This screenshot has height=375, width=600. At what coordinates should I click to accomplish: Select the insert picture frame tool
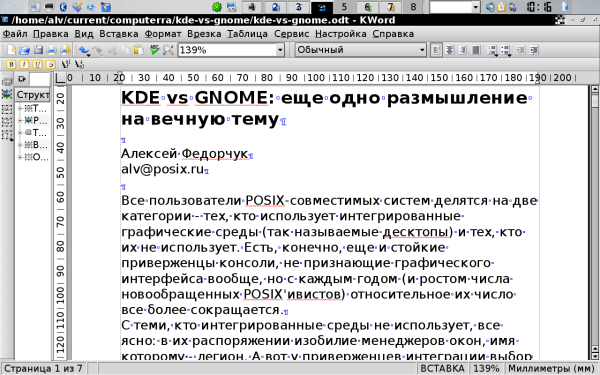coord(7,94)
